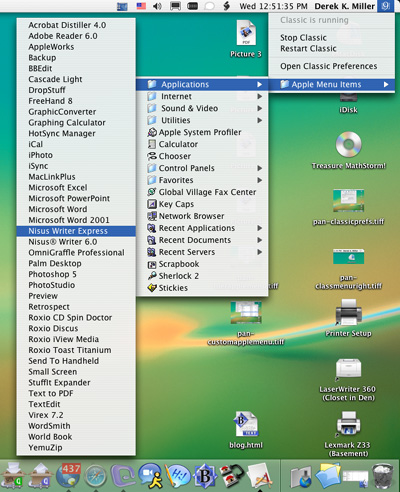Click the mail globe icon with 437 badge
The width and height of the screenshot is (400, 492).
[68, 475]
